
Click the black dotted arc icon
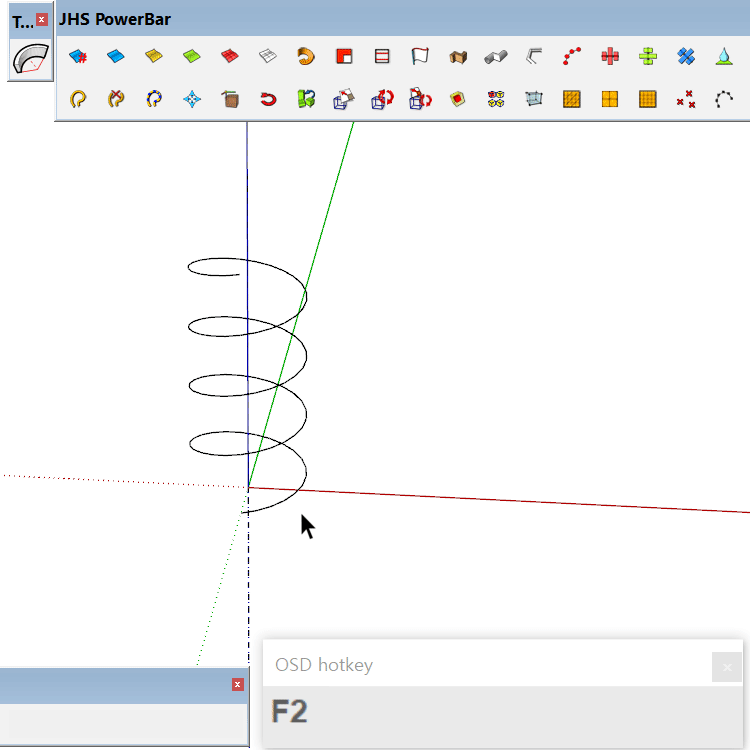pyautogui.click(x=724, y=99)
